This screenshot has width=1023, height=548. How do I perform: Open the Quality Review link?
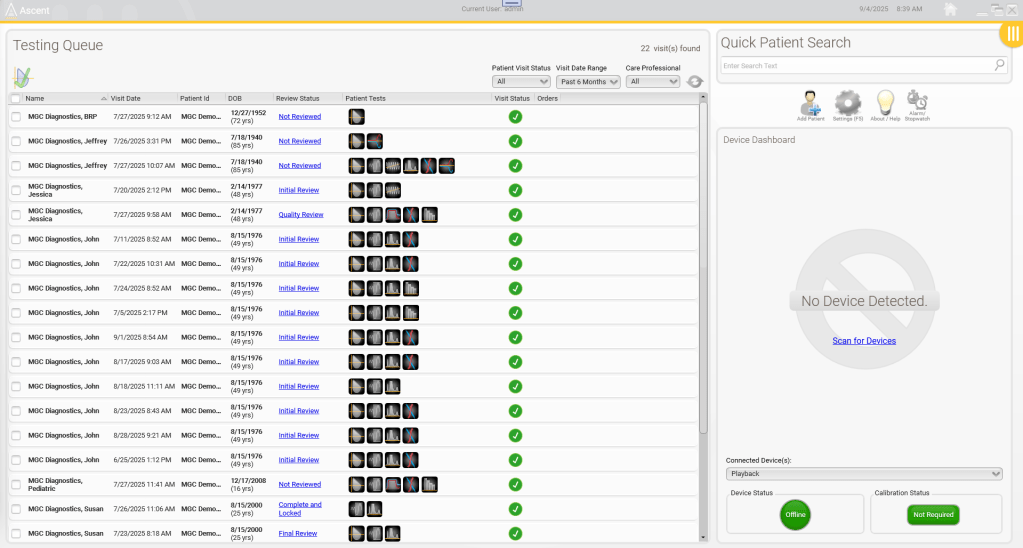pyautogui.click(x=301, y=215)
